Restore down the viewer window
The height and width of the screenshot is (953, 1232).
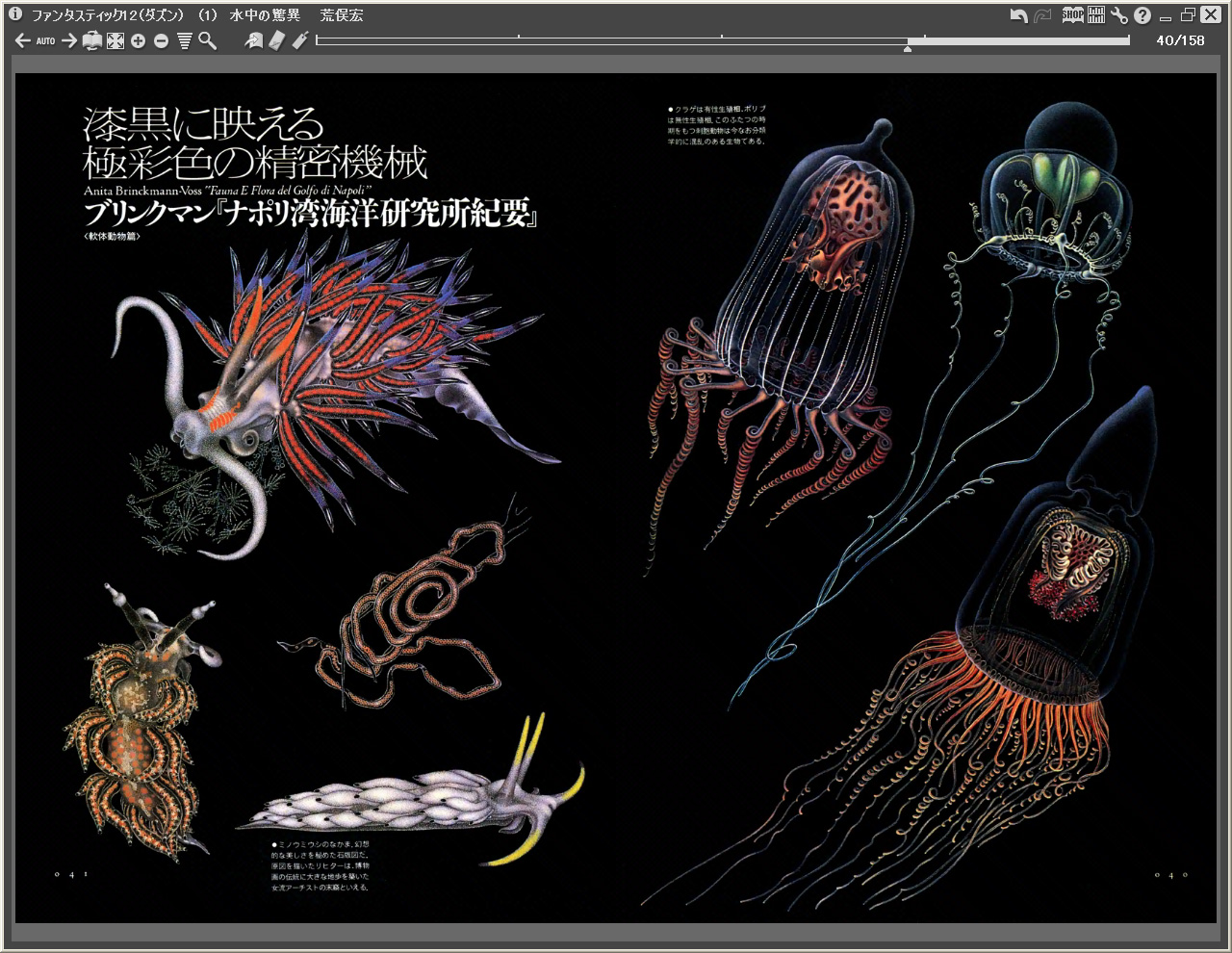tap(1188, 15)
